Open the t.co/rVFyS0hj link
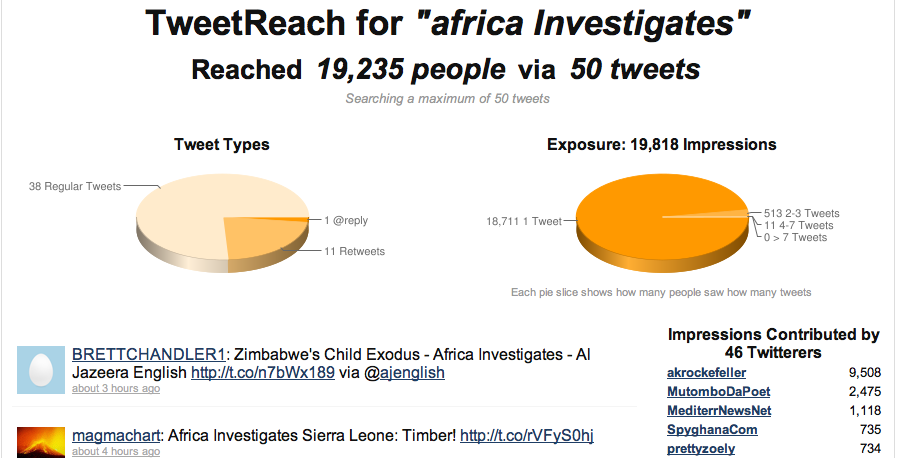Screen dimensions: 902x458 pyautogui.click(x=527, y=436)
